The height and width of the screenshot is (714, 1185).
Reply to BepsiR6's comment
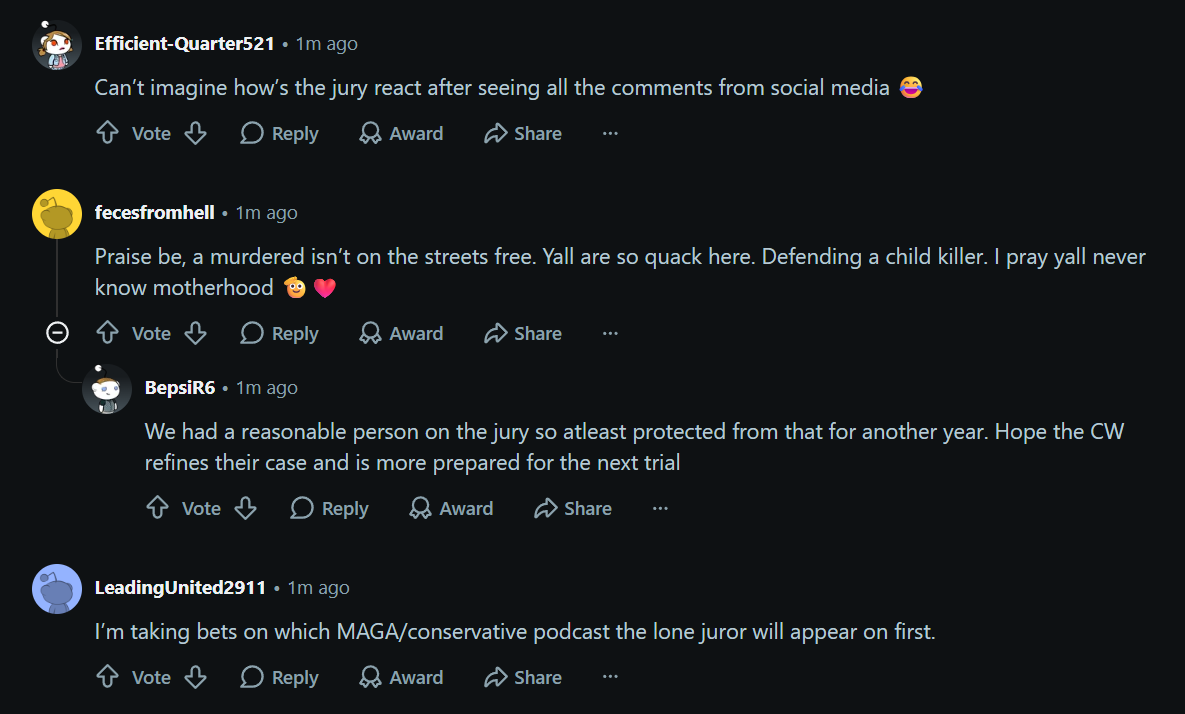(x=329, y=508)
